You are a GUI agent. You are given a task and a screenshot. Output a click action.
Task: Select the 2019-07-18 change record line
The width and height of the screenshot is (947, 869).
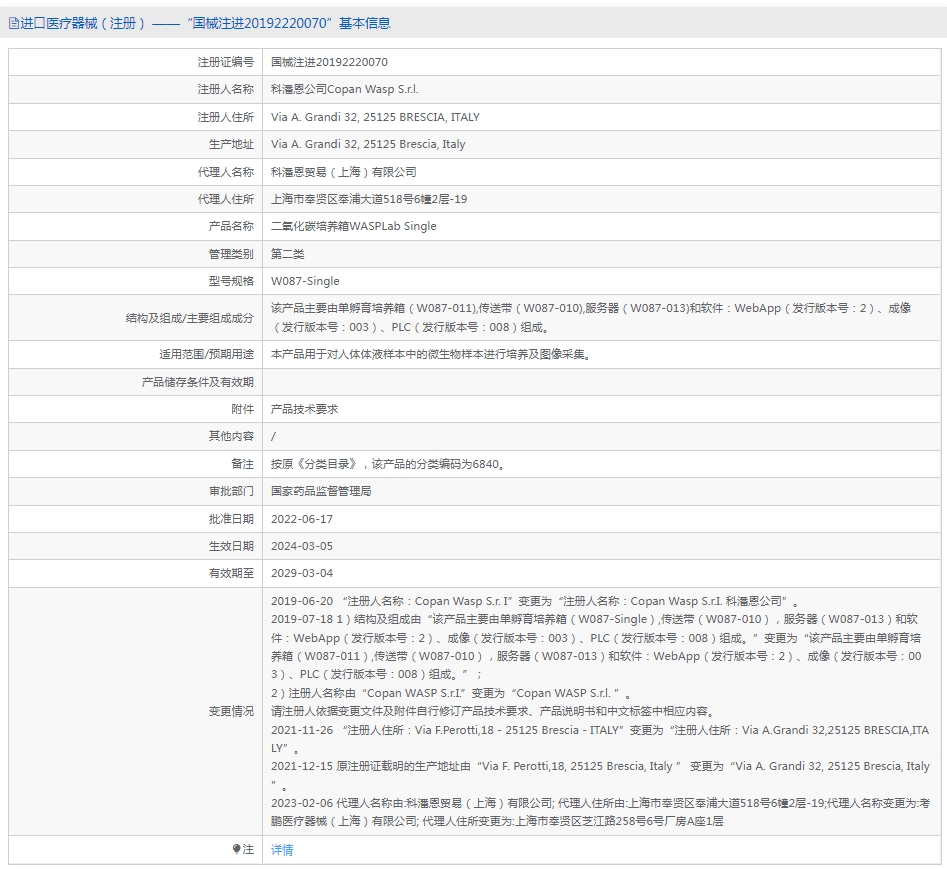pos(596,647)
